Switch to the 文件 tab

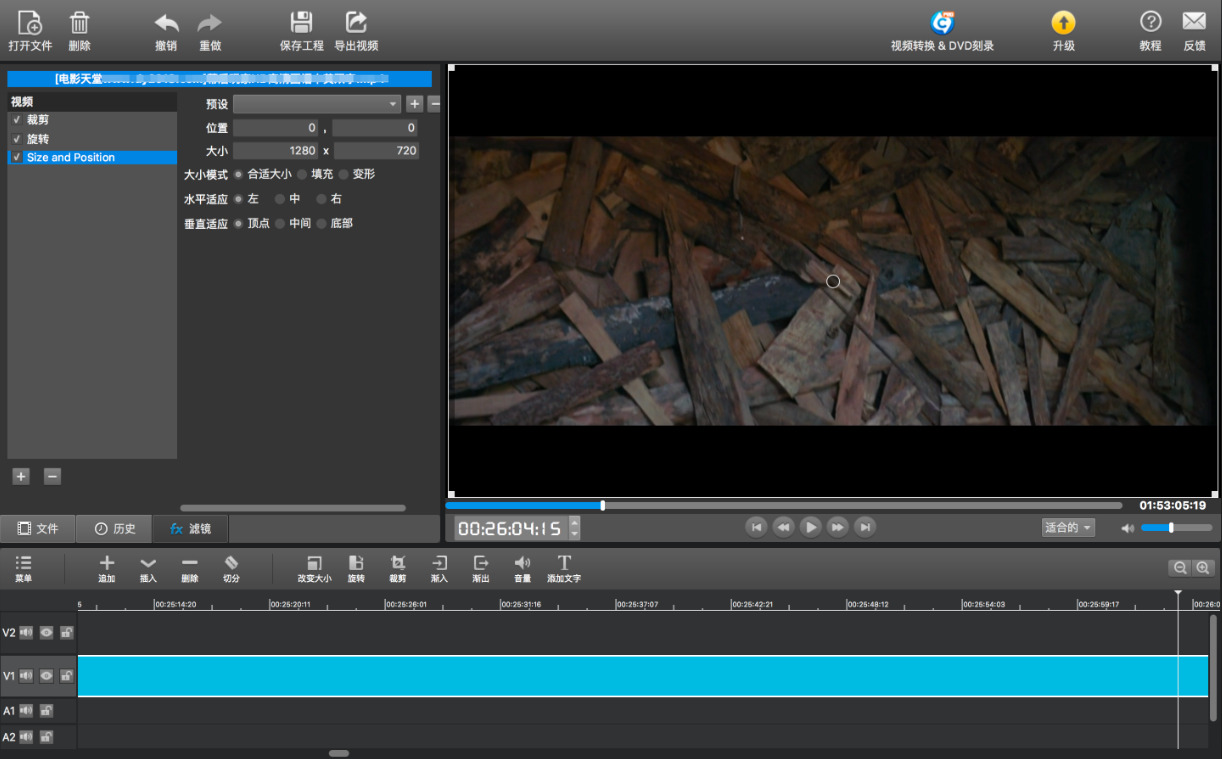coord(38,528)
